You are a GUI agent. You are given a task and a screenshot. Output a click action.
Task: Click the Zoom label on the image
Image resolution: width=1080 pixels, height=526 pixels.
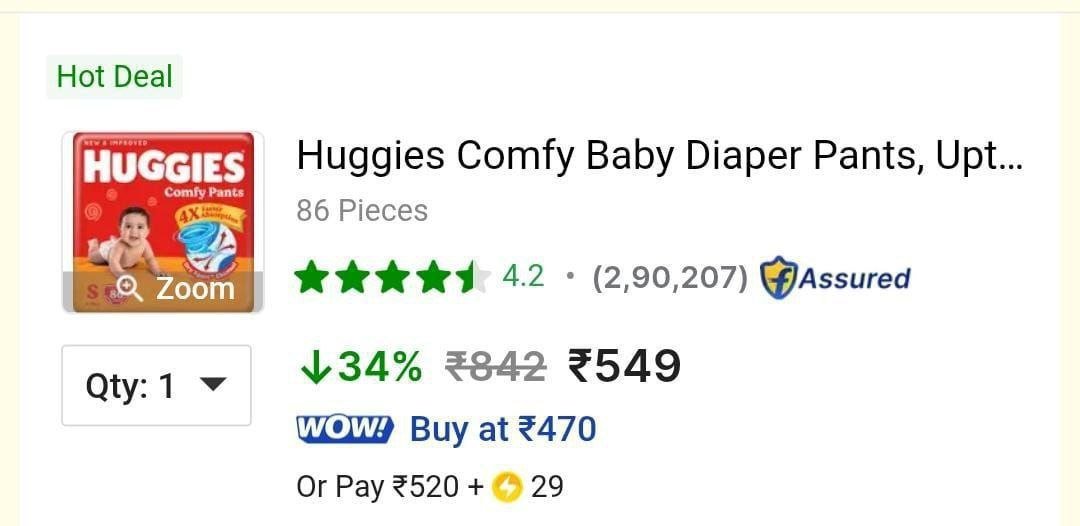195,288
